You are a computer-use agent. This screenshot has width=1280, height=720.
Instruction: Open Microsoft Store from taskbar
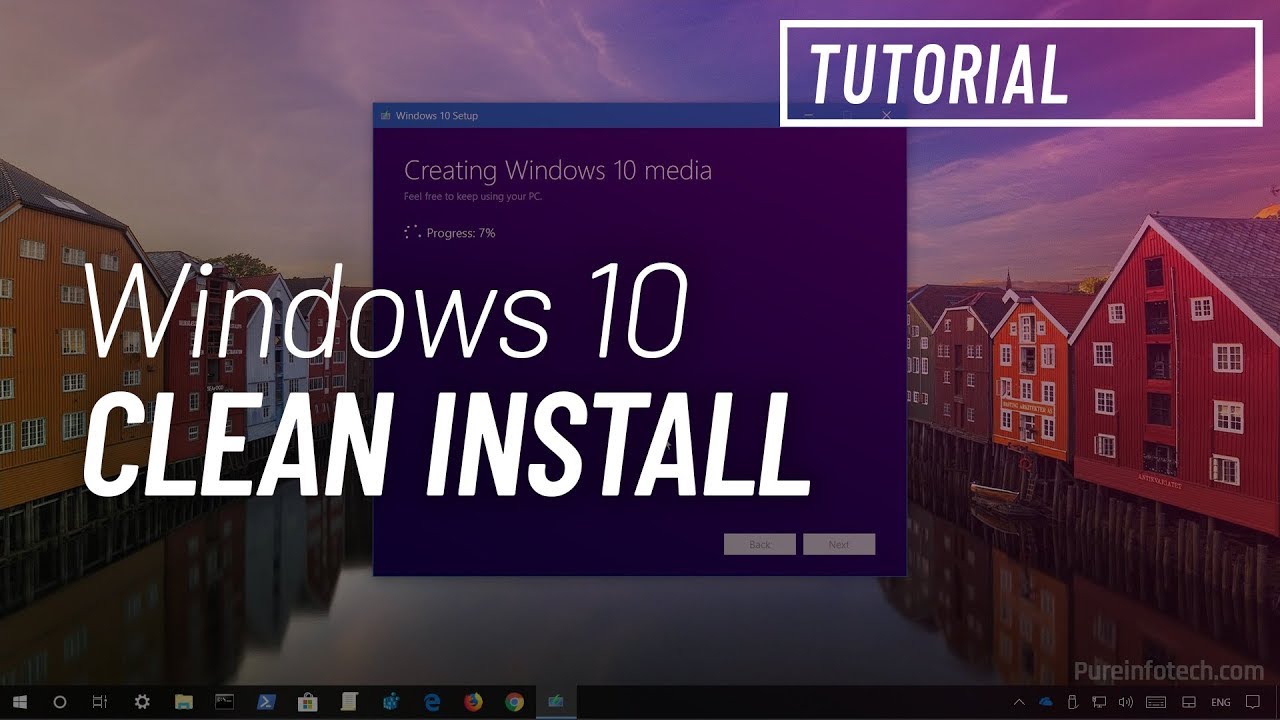click(309, 702)
